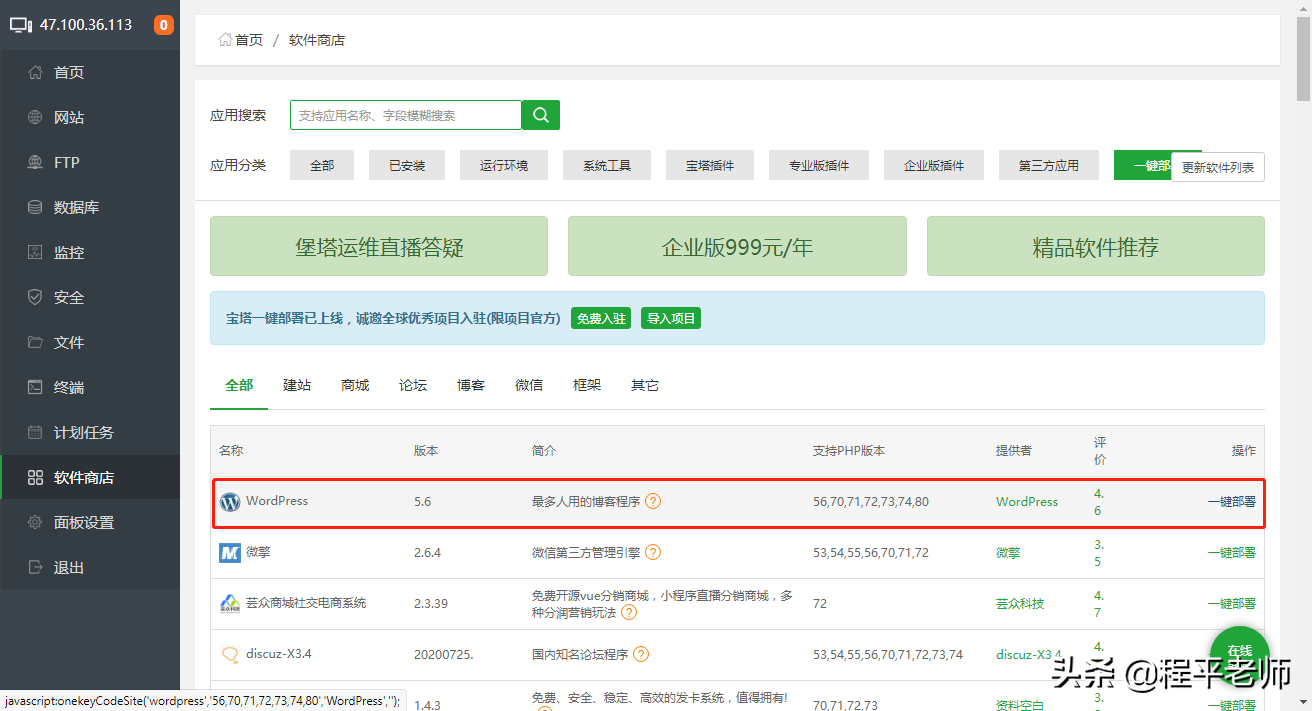Screen dimensions: 1312x711
Task: Click 一键部署 in the 芸众商城 row
Action: point(1231,603)
